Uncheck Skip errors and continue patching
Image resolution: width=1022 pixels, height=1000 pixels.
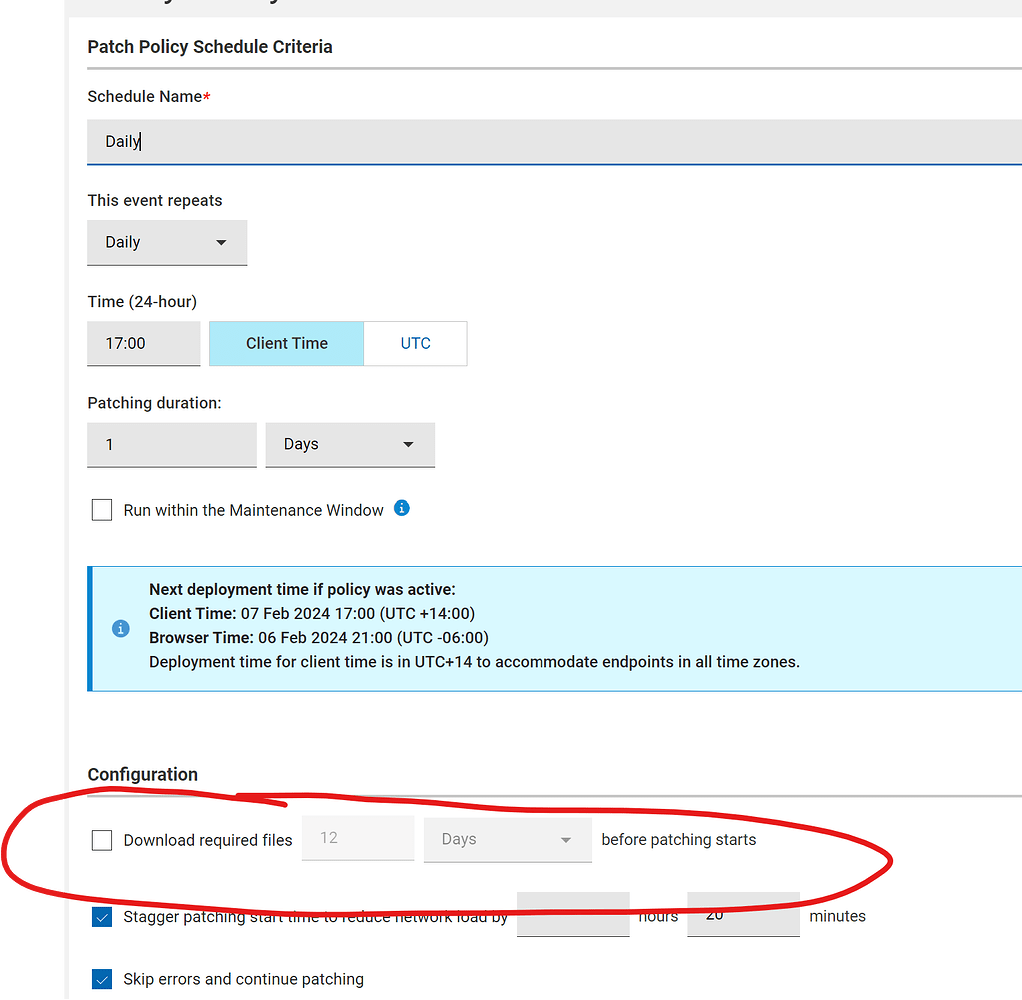(102, 979)
